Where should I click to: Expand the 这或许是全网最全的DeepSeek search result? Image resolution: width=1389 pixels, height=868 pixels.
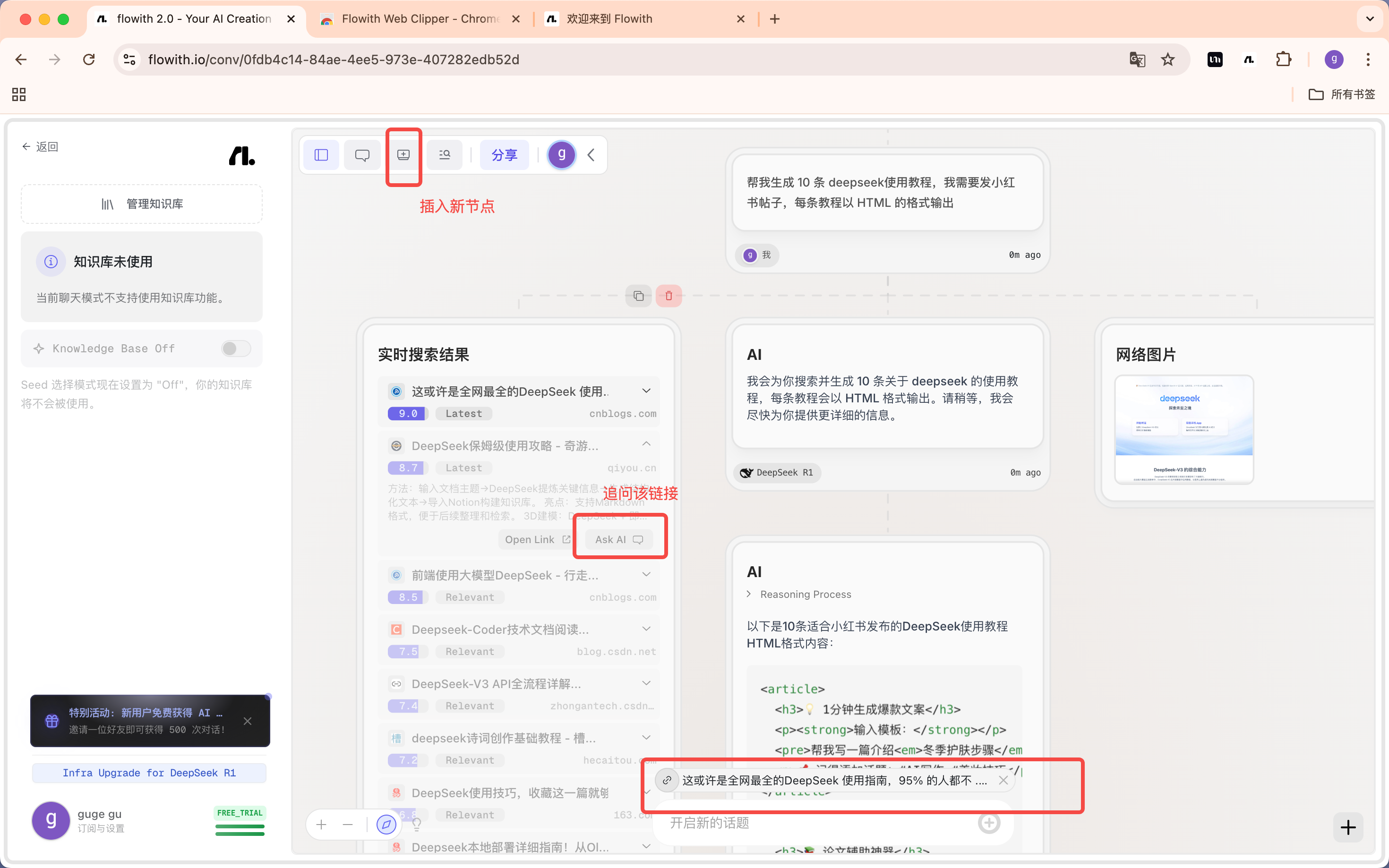pos(647,391)
